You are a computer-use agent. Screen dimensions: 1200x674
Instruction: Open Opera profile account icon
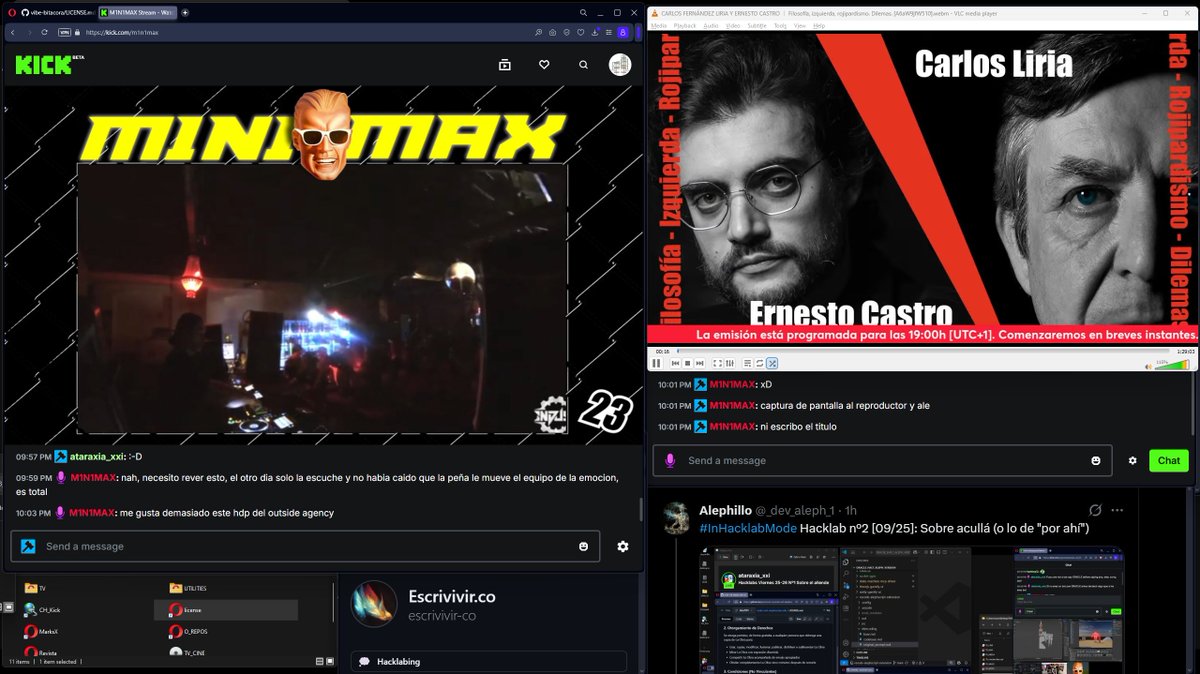[x=623, y=32]
